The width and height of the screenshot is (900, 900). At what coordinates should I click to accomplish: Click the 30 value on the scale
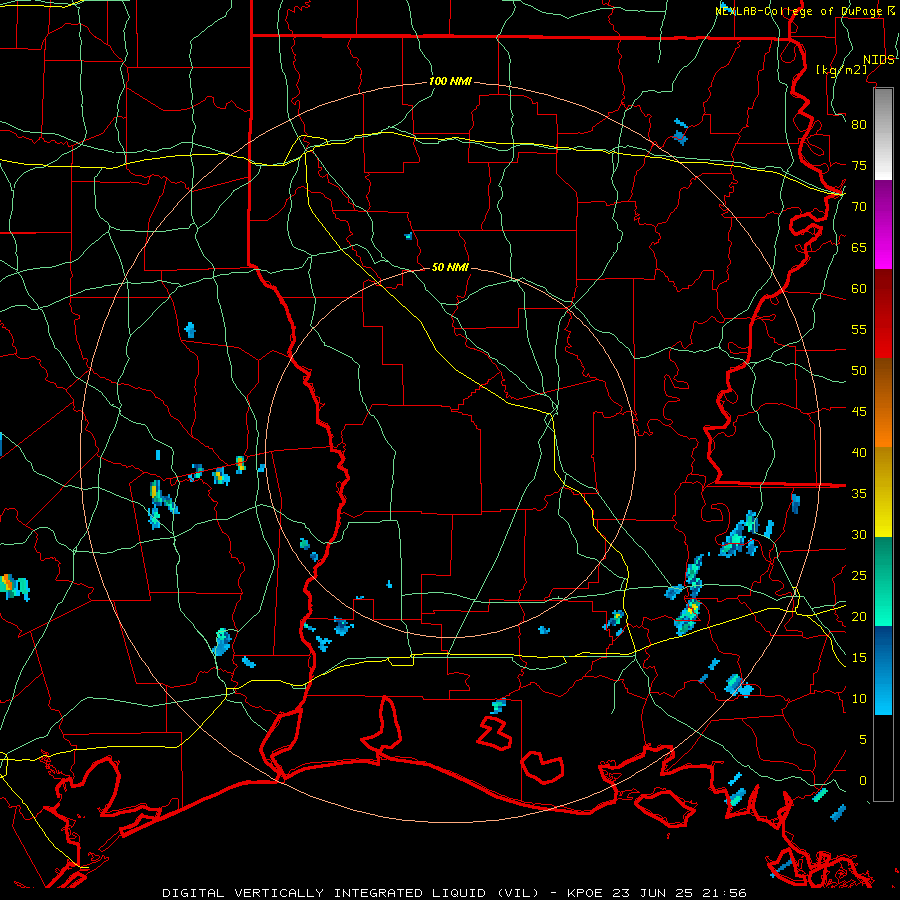(x=859, y=535)
